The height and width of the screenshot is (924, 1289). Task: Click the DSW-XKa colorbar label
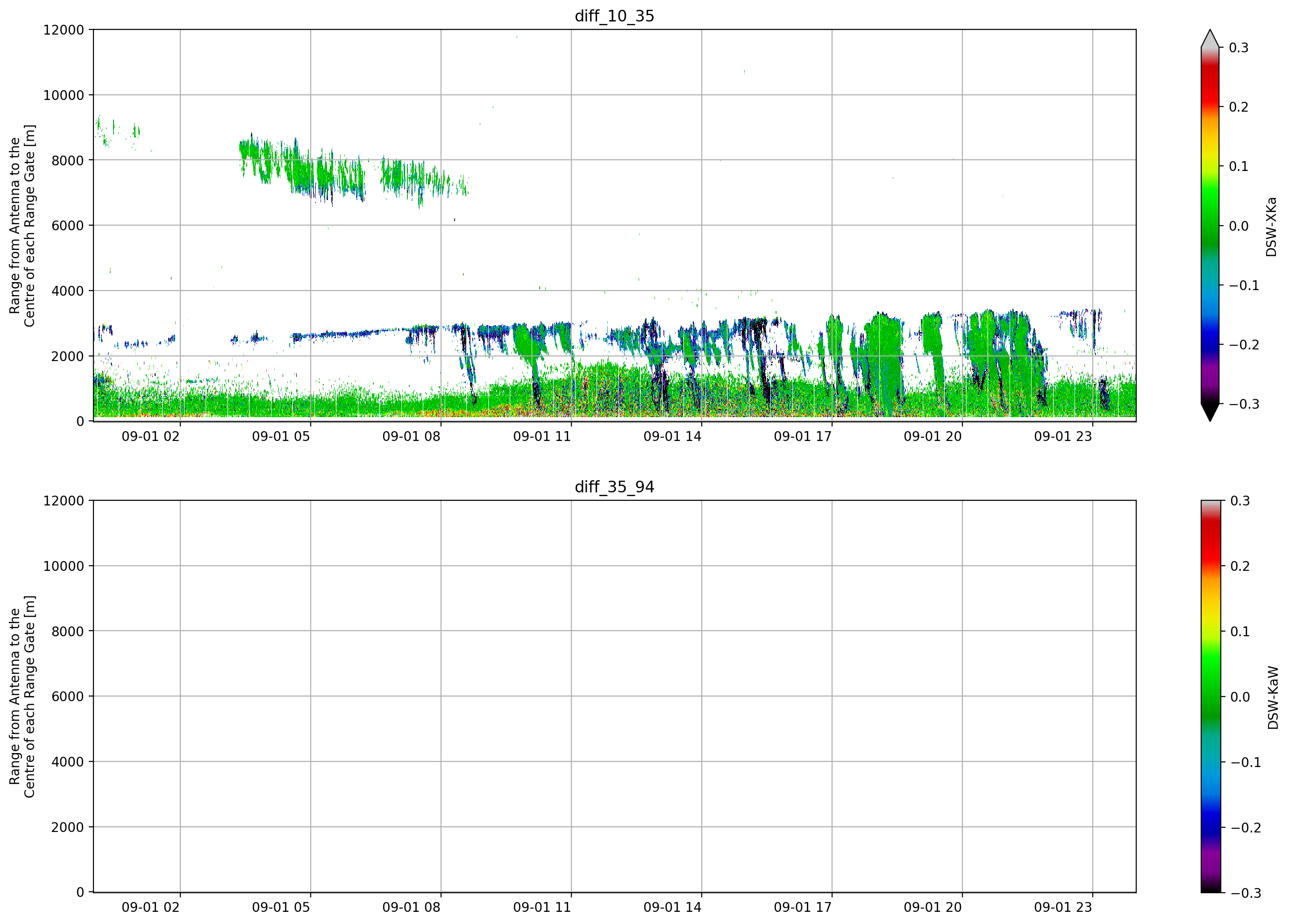click(x=1271, y=227)
